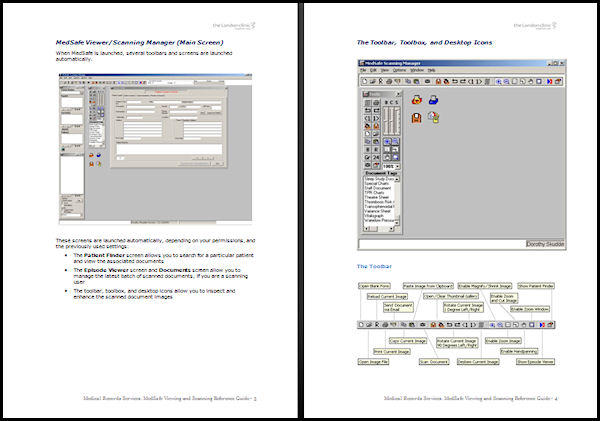Click Open Blank Form icon in Scanning Manager window toolbar

tap(365, 82)
